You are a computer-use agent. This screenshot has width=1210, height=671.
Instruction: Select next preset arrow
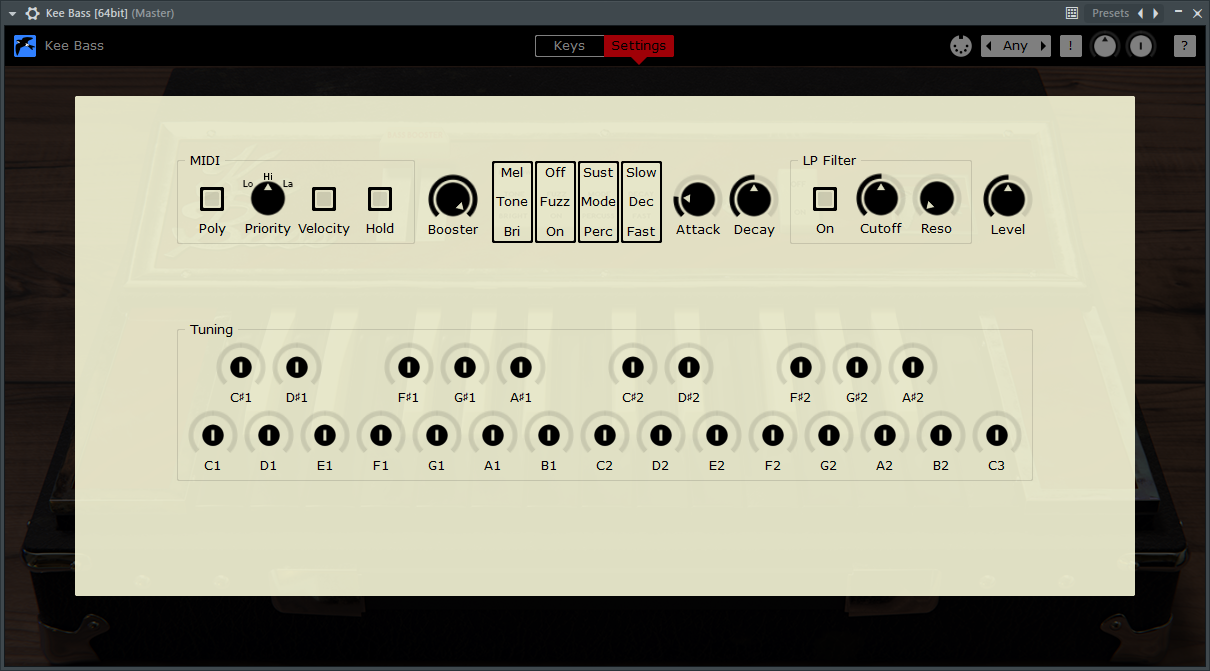pyautogui.click(x=1156, y=13)
